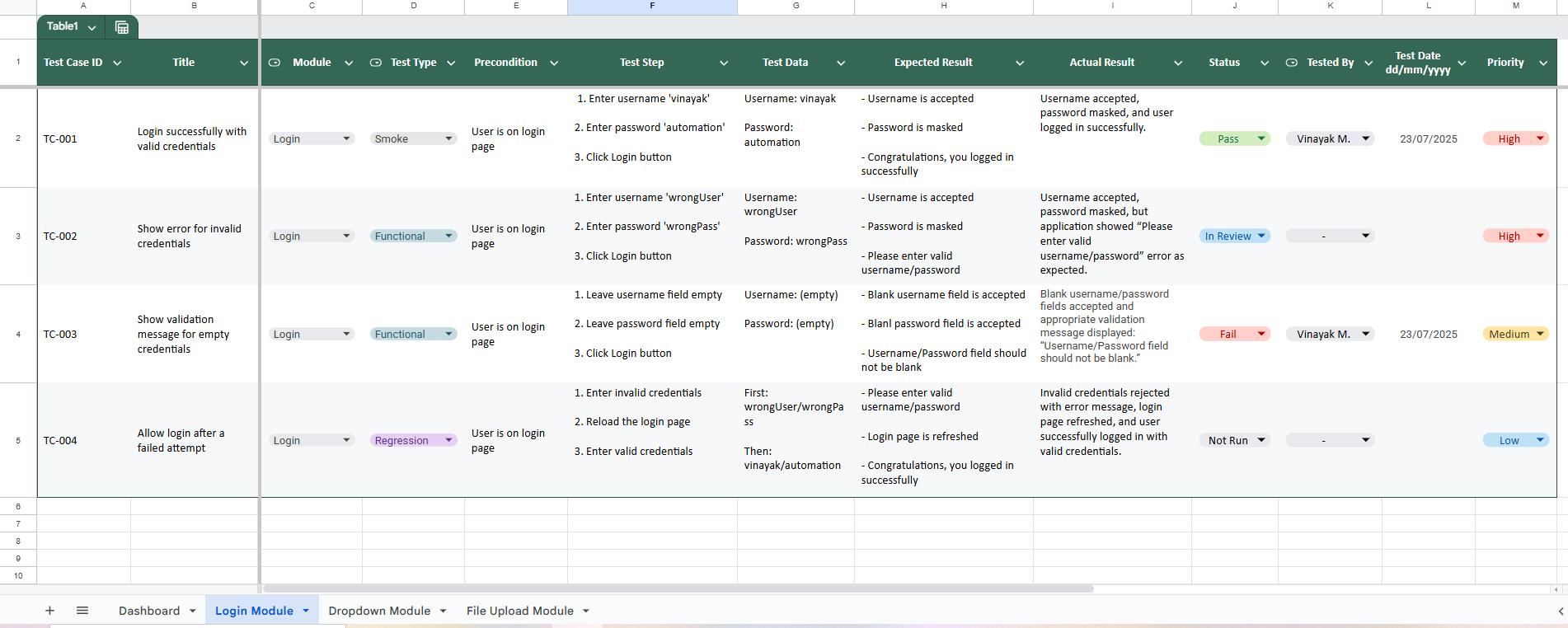The image size is (1568, 628).
Task: Open the Test Case ID column dropdown
Action: pyautogui.click(x=117, y=63)
